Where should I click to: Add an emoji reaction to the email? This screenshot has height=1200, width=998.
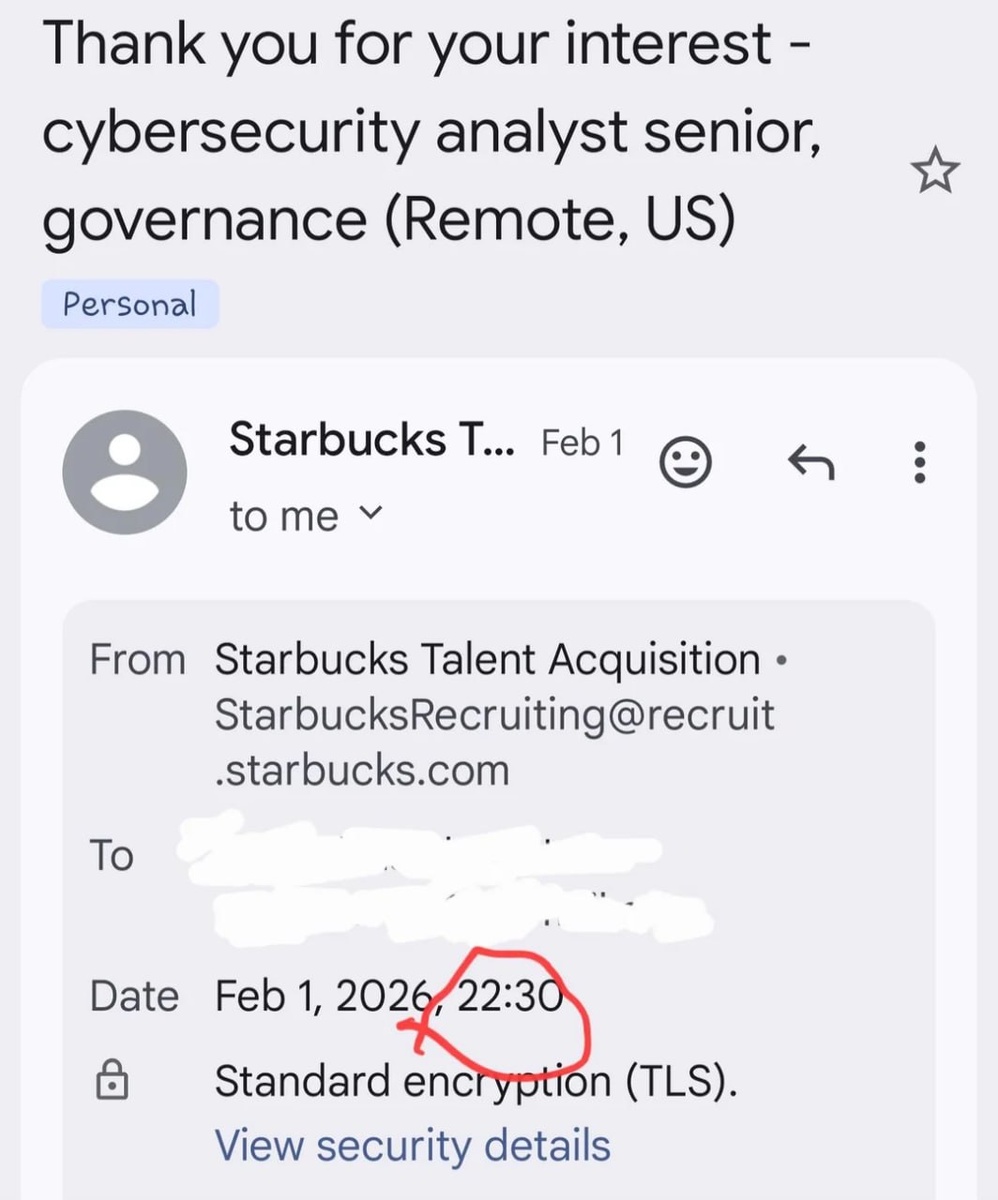point(685,461)
